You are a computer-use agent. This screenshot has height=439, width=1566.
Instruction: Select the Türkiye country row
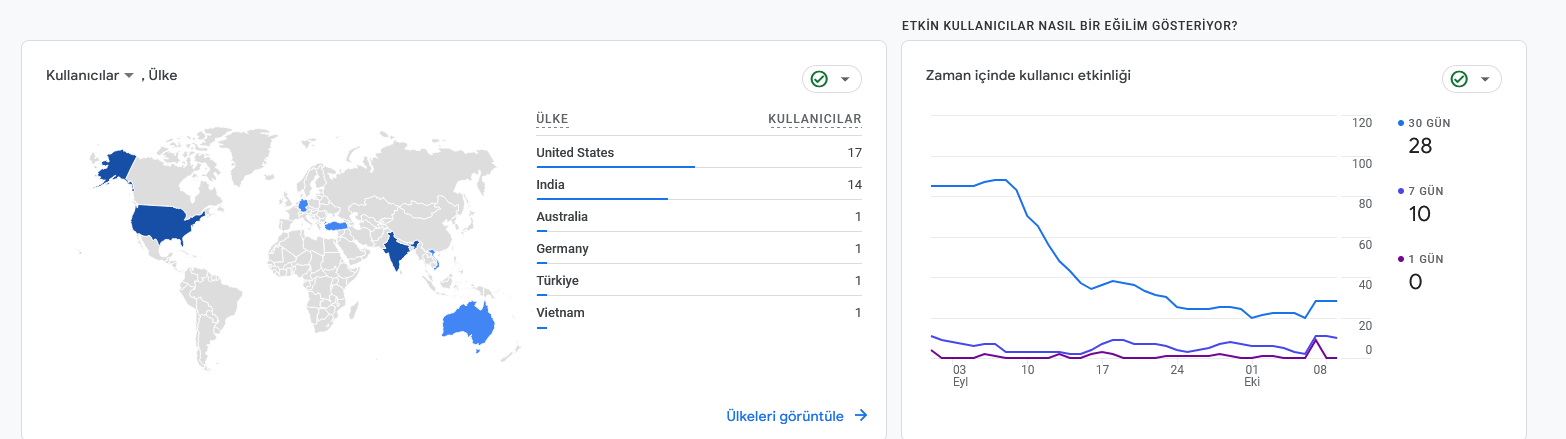(699, 280)
